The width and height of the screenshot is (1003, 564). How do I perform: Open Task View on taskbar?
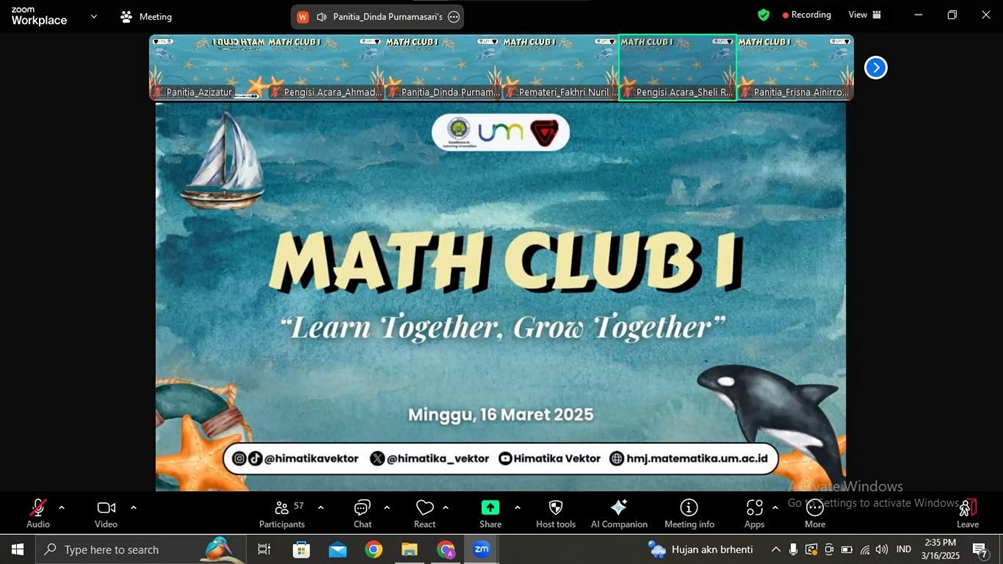pos(264,549)
